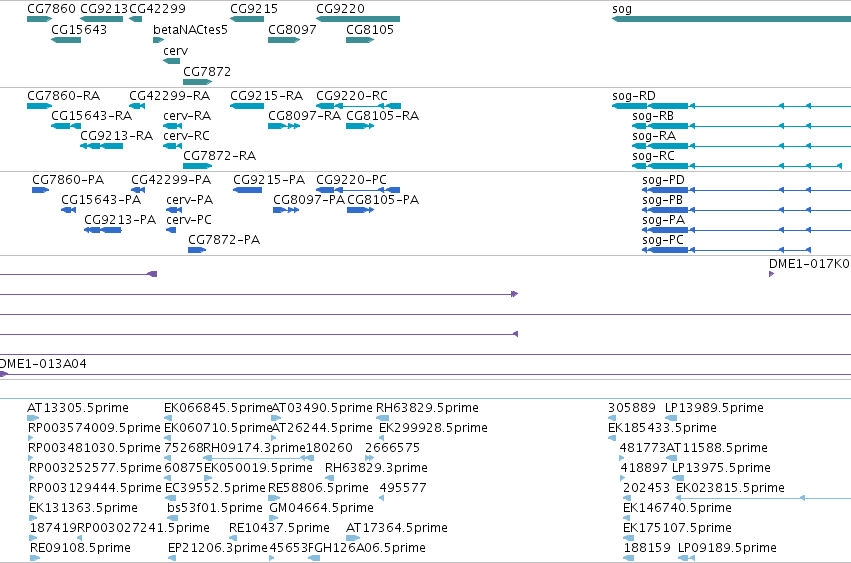The image size is (851, 563).
Task: Click the CG7872-PA protein label
Action: 224,241
